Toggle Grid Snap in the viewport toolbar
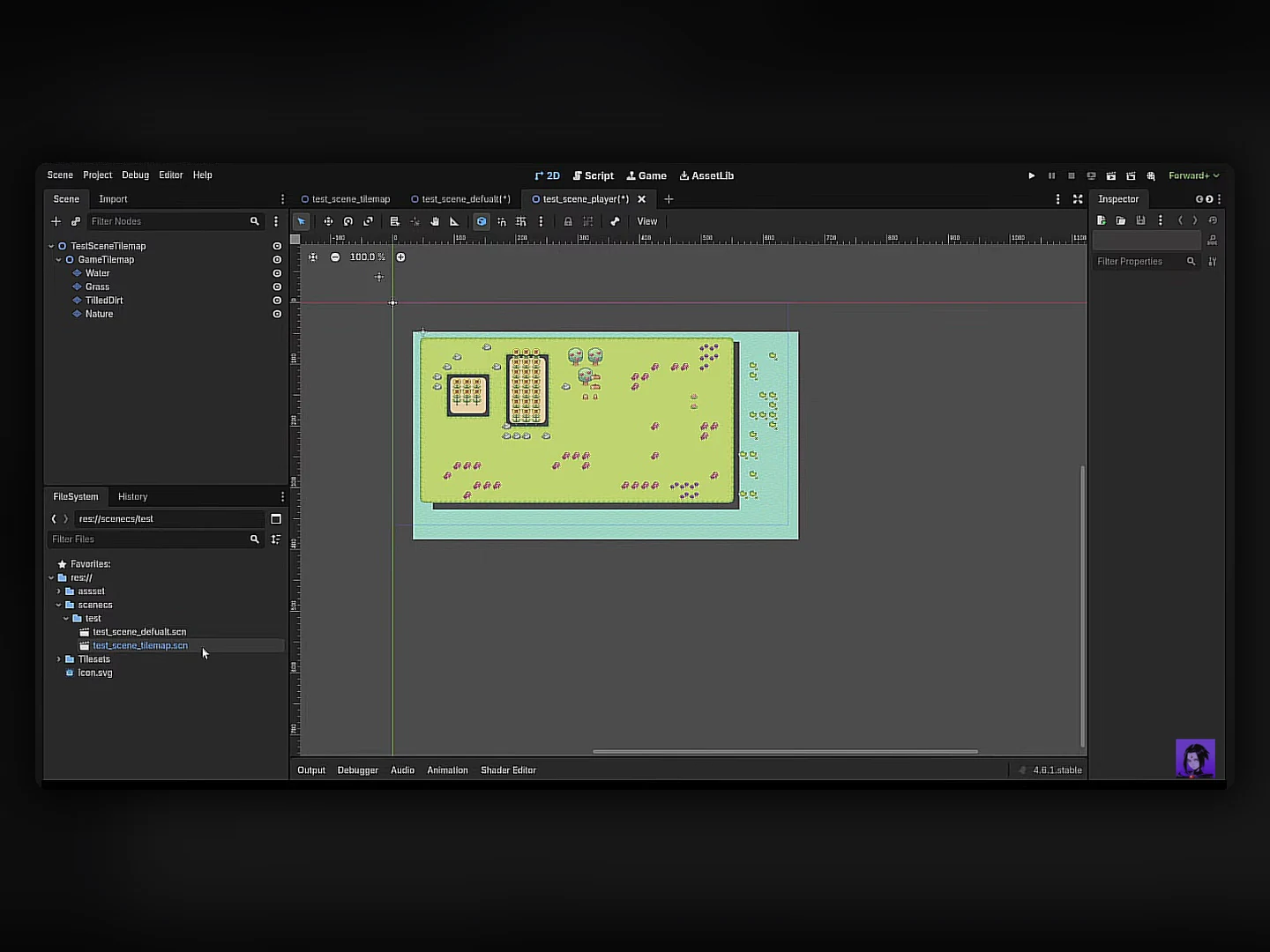 pyautogui.click(x=521, y=221)
